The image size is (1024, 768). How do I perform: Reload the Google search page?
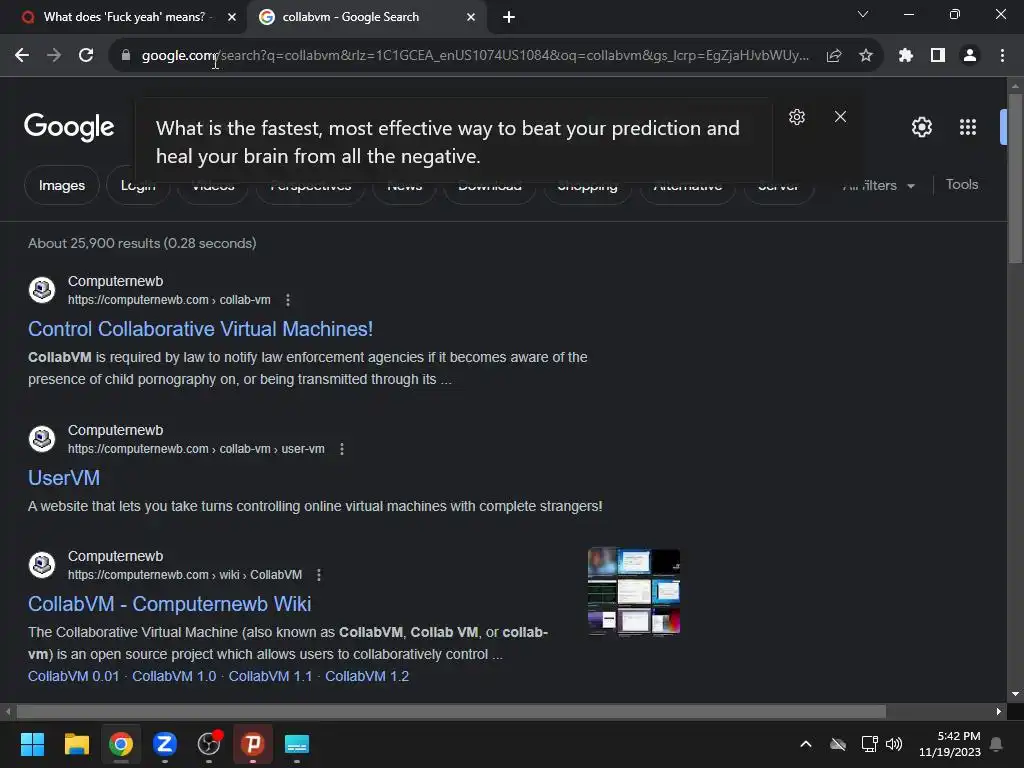pos(86,56)
